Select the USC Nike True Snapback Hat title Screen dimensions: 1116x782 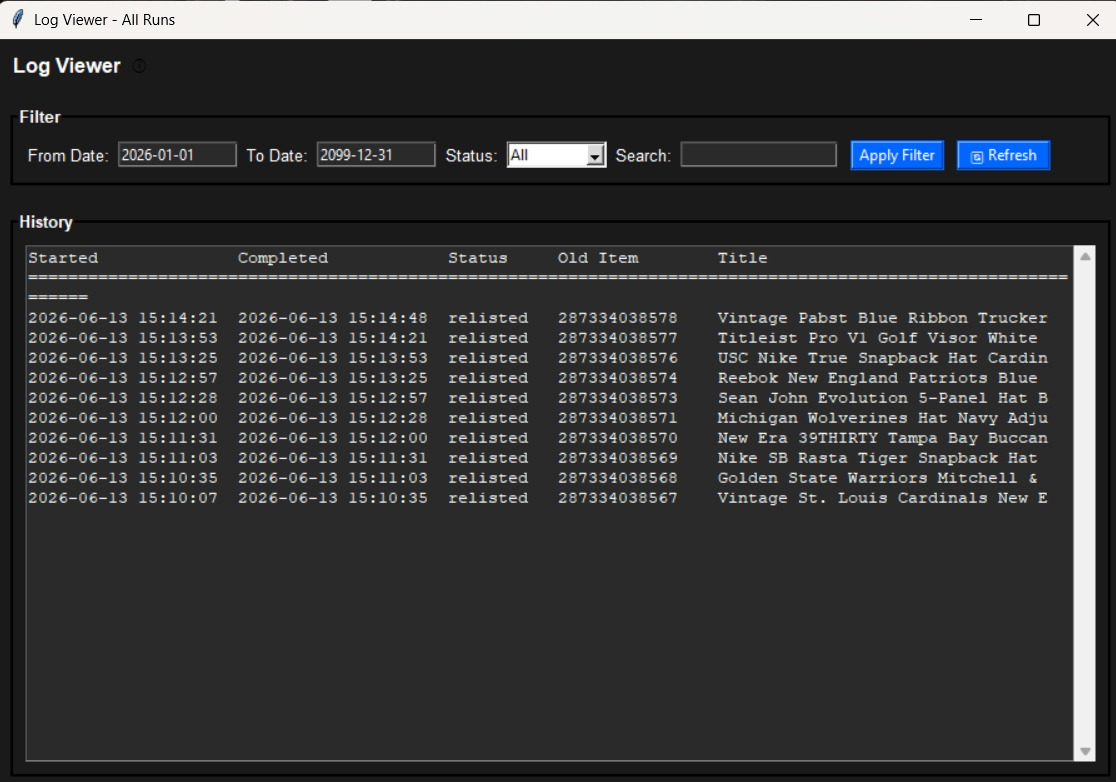click(x=882, y=358)
